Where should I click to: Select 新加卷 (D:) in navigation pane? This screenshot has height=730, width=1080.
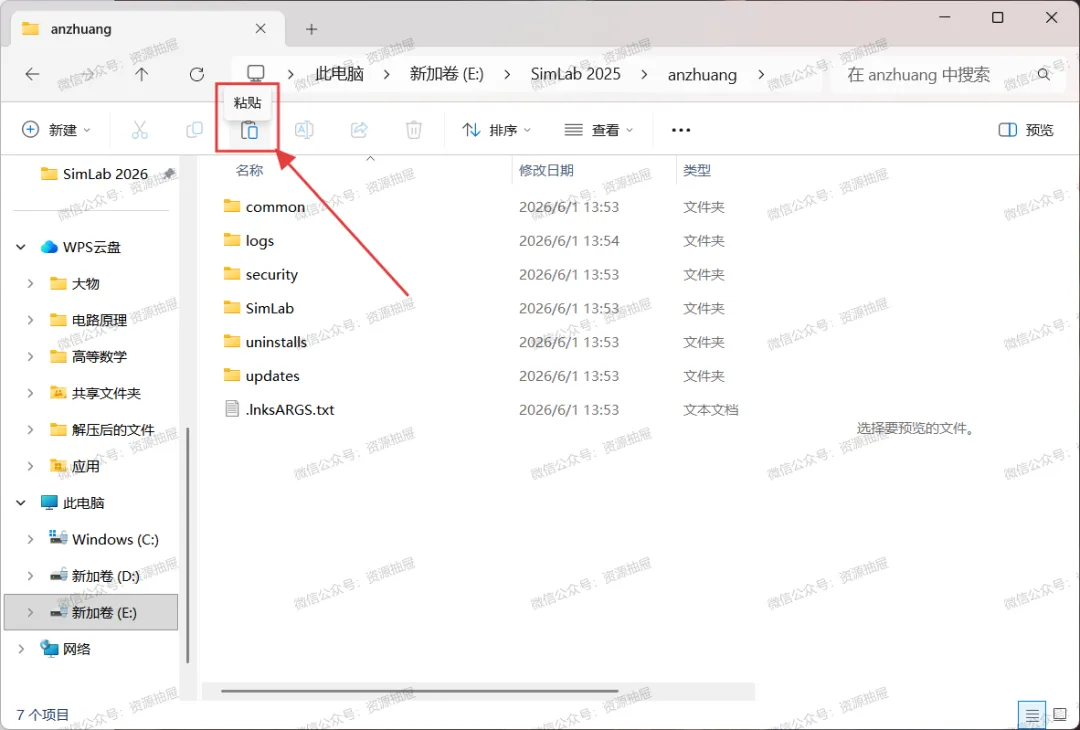105,576
